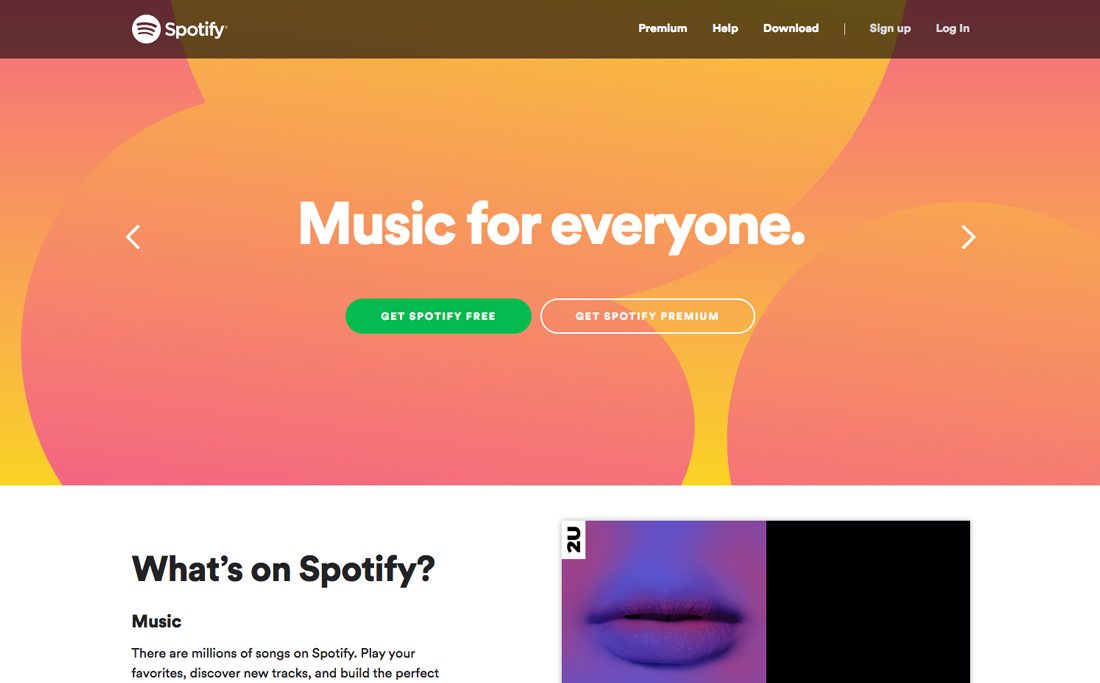The height and width of the screenshot is (683, 1100).
Task: Click the black panel beside album art
Action: (x=868, y=602)
